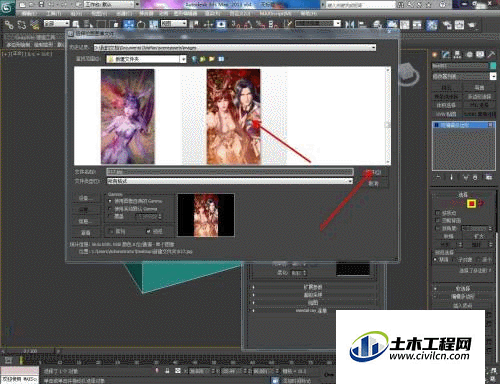500x384 pixels.
Task: Select the Polygon sub-object level icon
Action: (471, 203)
